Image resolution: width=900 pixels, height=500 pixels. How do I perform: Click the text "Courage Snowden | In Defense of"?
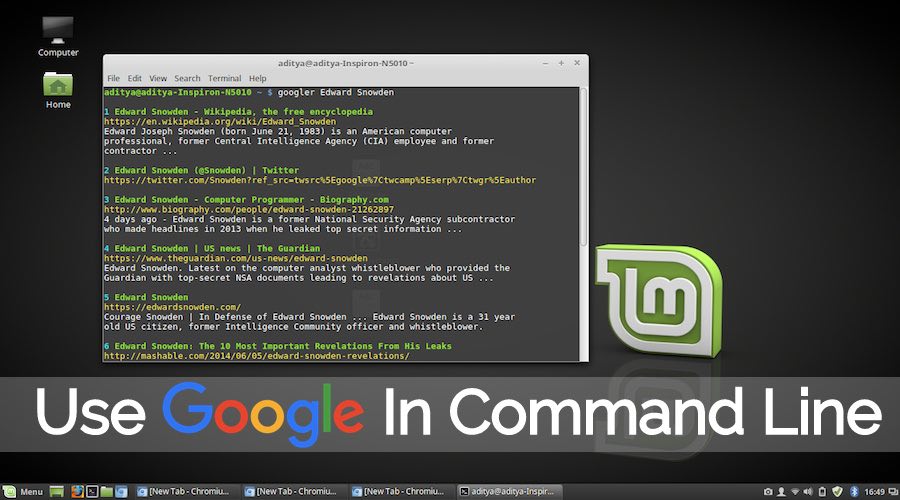(x=187, y=317)
